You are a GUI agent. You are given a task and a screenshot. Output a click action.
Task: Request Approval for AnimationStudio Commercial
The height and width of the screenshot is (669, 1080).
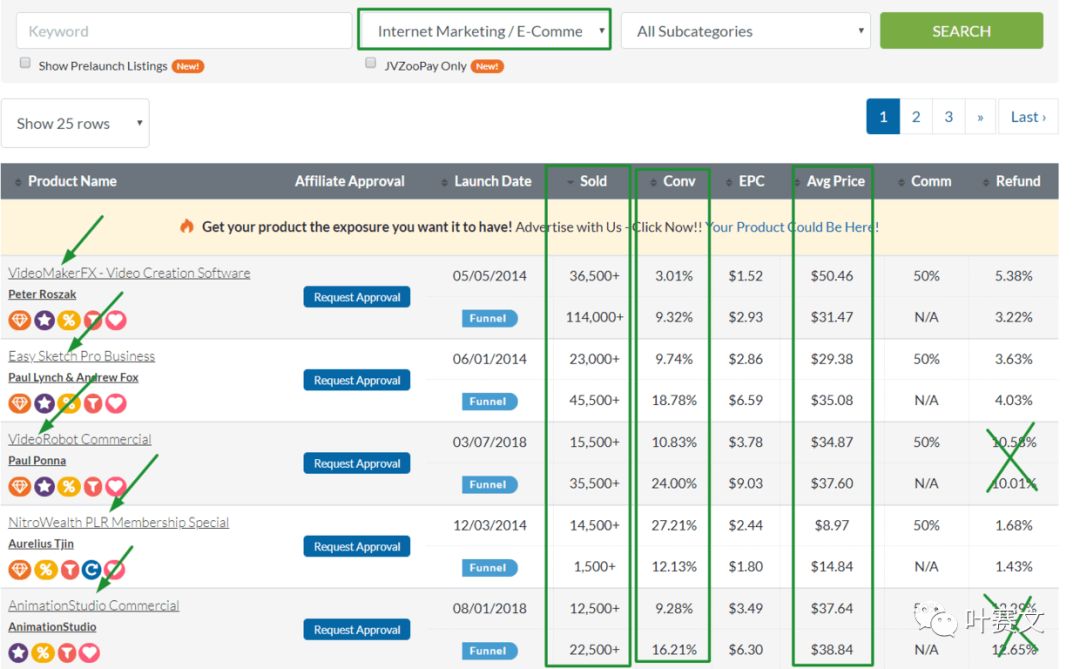(357, 630)
